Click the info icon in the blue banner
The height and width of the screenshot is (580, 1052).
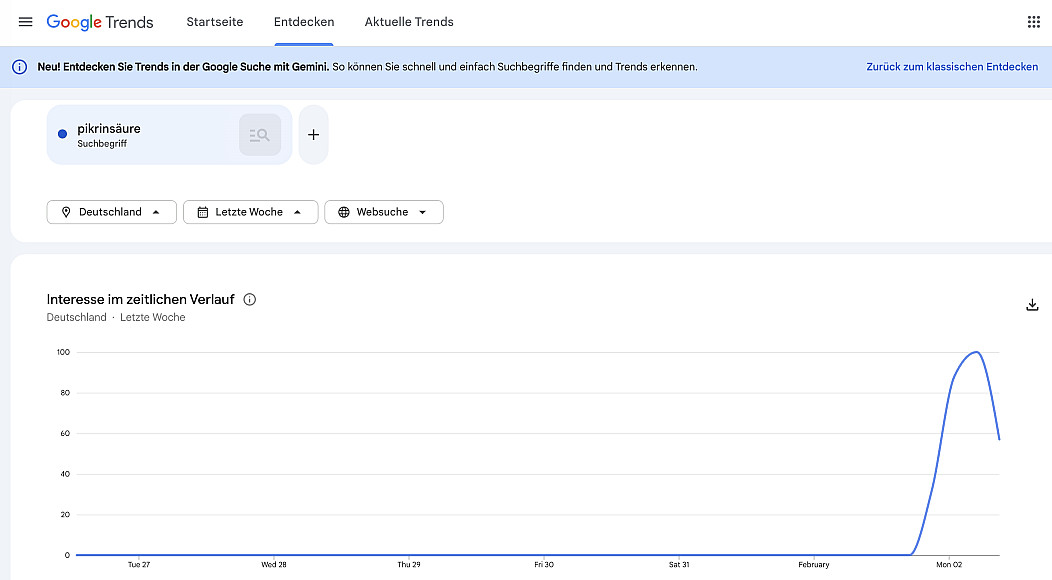coord(19,67)
